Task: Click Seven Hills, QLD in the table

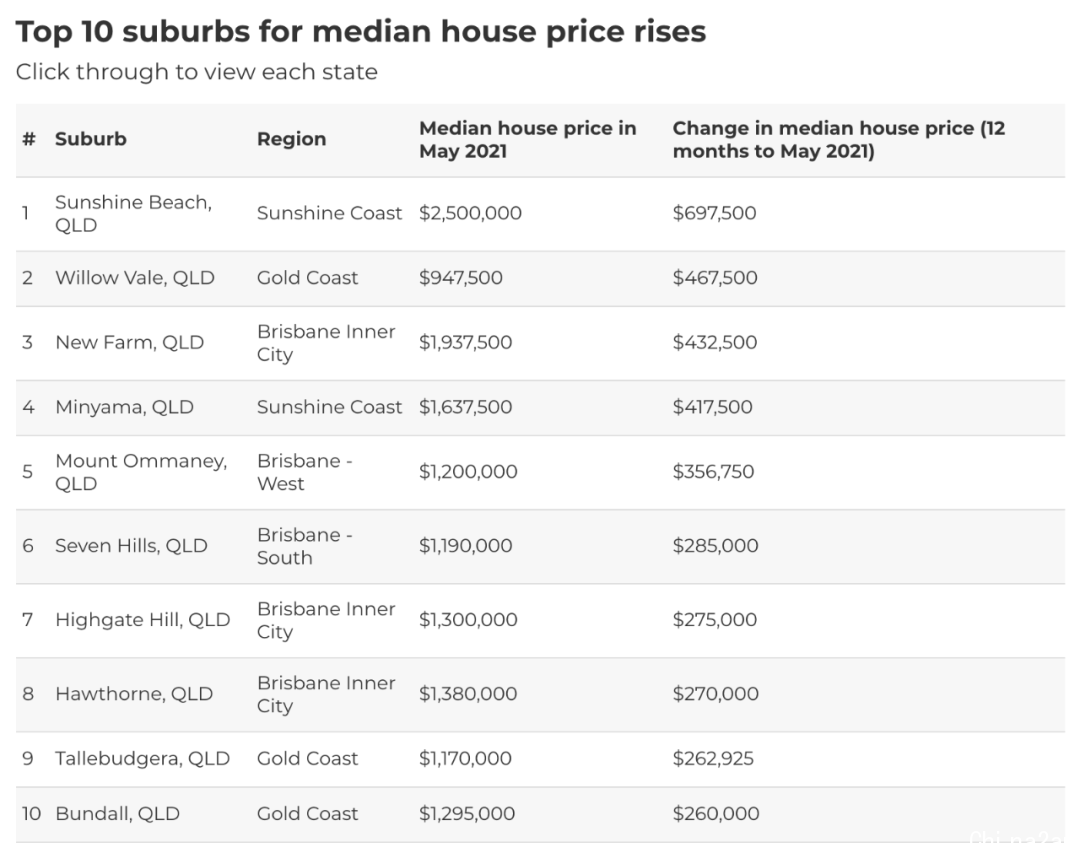Action: tap(131, 546)
